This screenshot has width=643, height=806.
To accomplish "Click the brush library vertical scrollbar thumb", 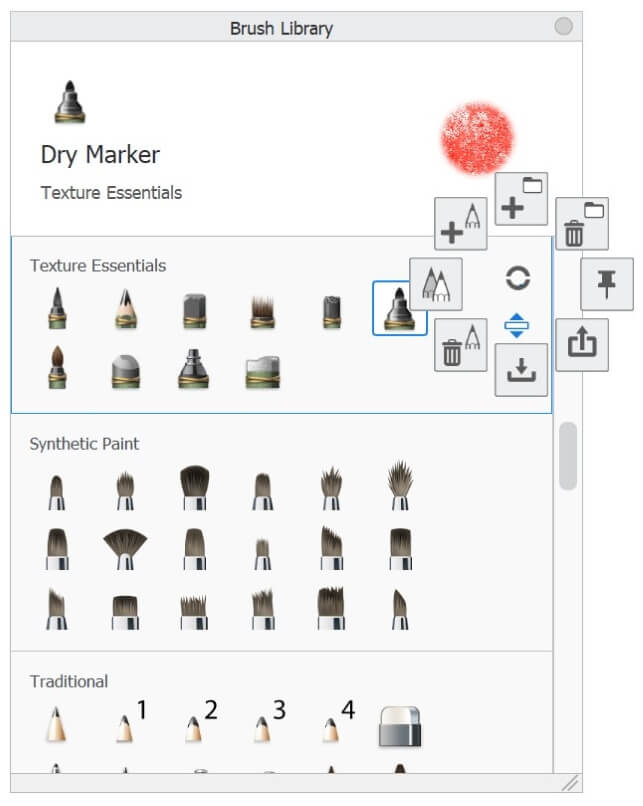I will pyautogui.click(x=567, y=456).
